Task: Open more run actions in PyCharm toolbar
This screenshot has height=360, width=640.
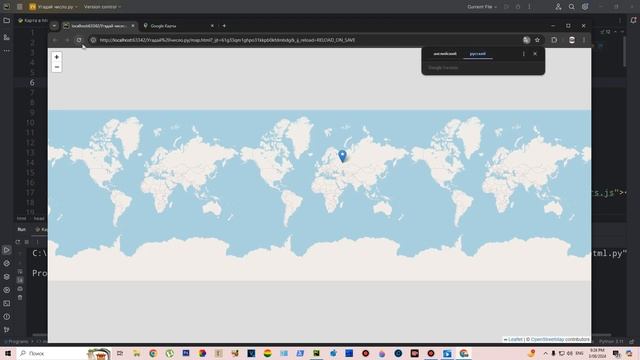Action: 529,7
